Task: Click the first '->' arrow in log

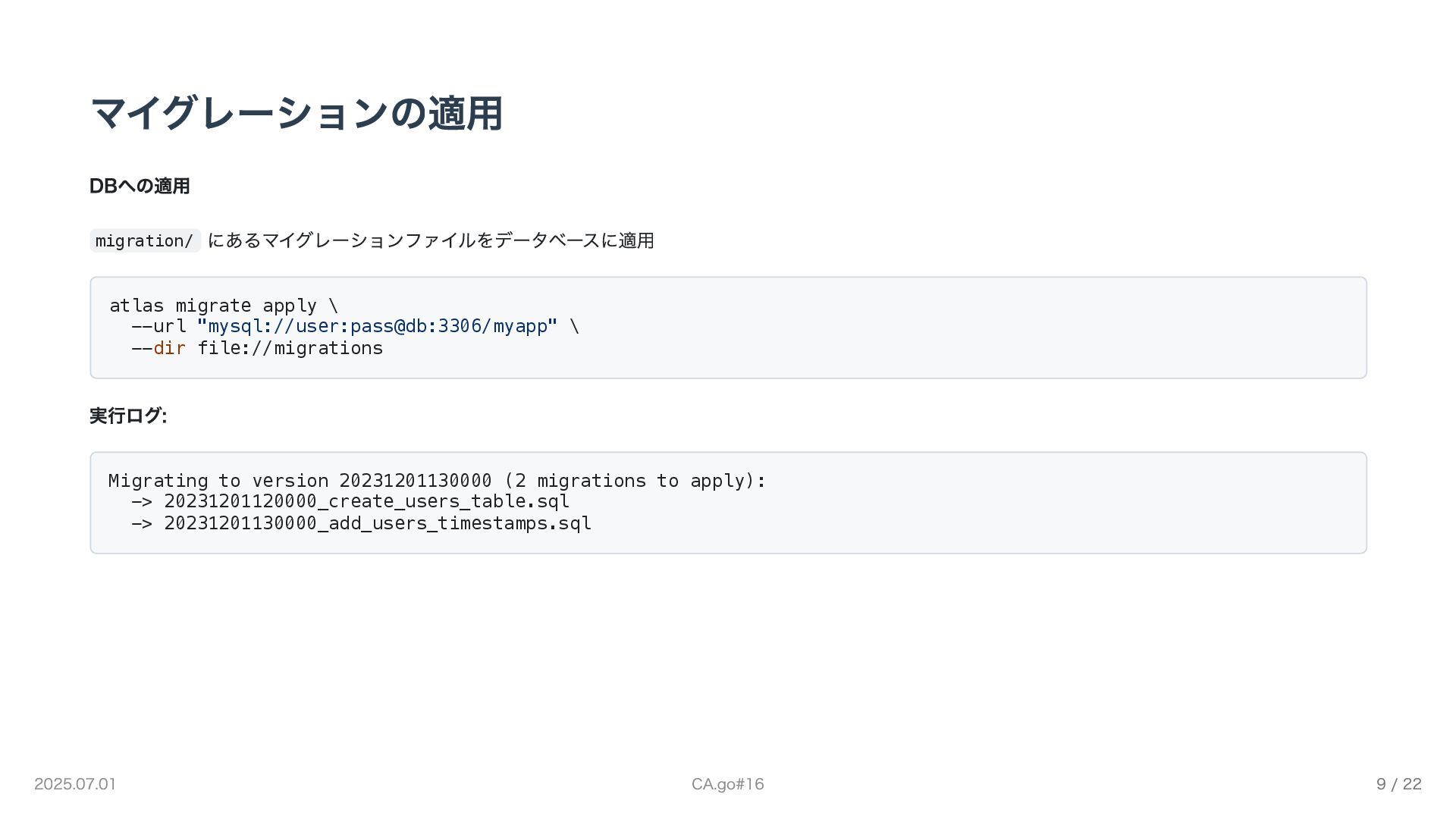Action: click(142, 502)
